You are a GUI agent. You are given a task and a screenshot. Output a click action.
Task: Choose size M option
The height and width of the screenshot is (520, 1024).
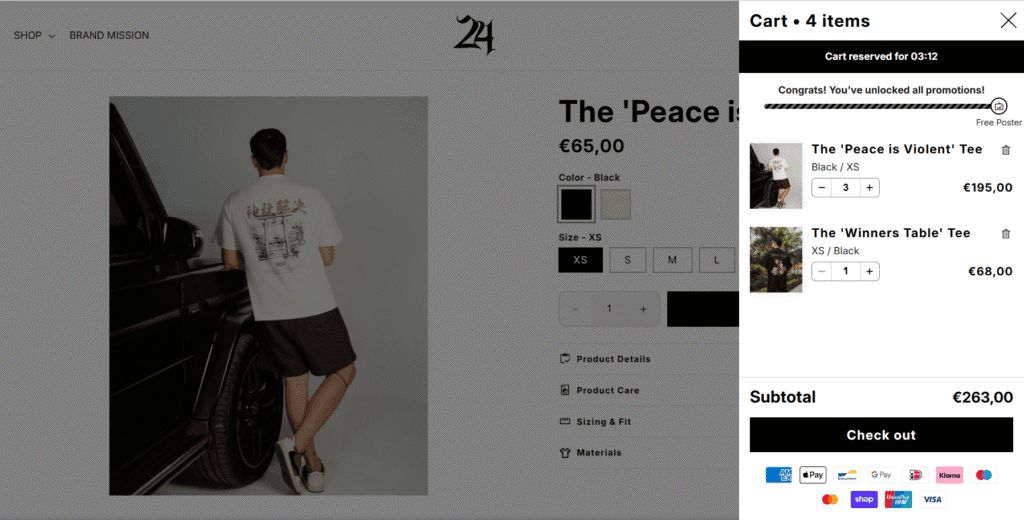(672, 259)
